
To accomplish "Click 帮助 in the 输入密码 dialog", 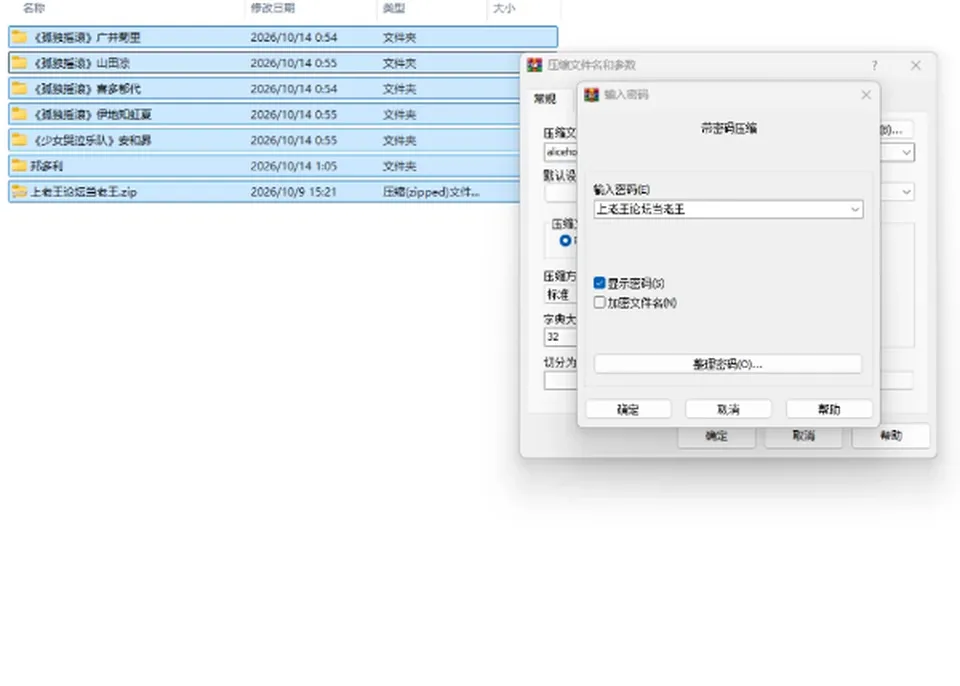I will pos(829,409).
